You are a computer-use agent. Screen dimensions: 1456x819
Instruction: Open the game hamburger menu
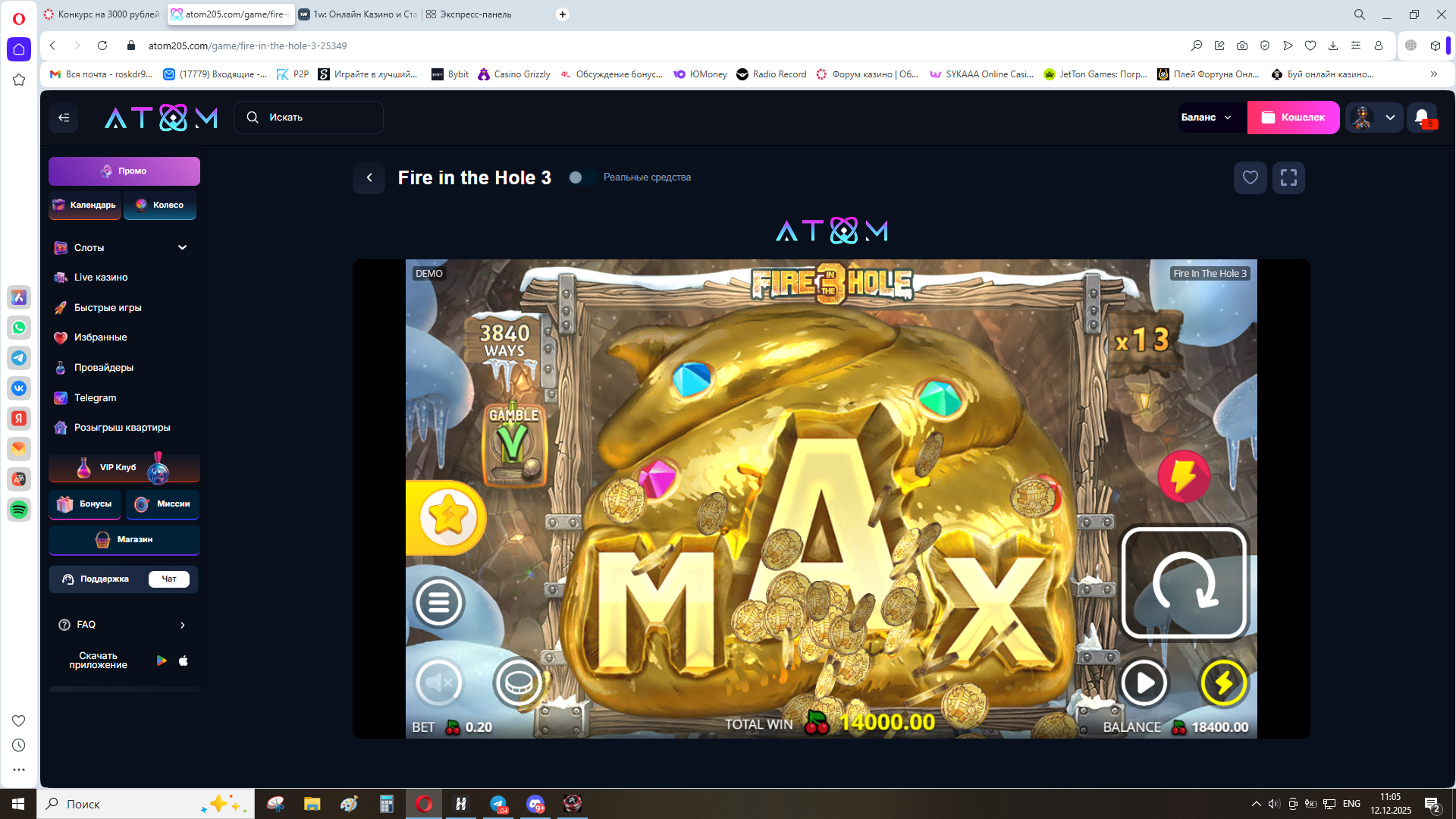point(438,603)
